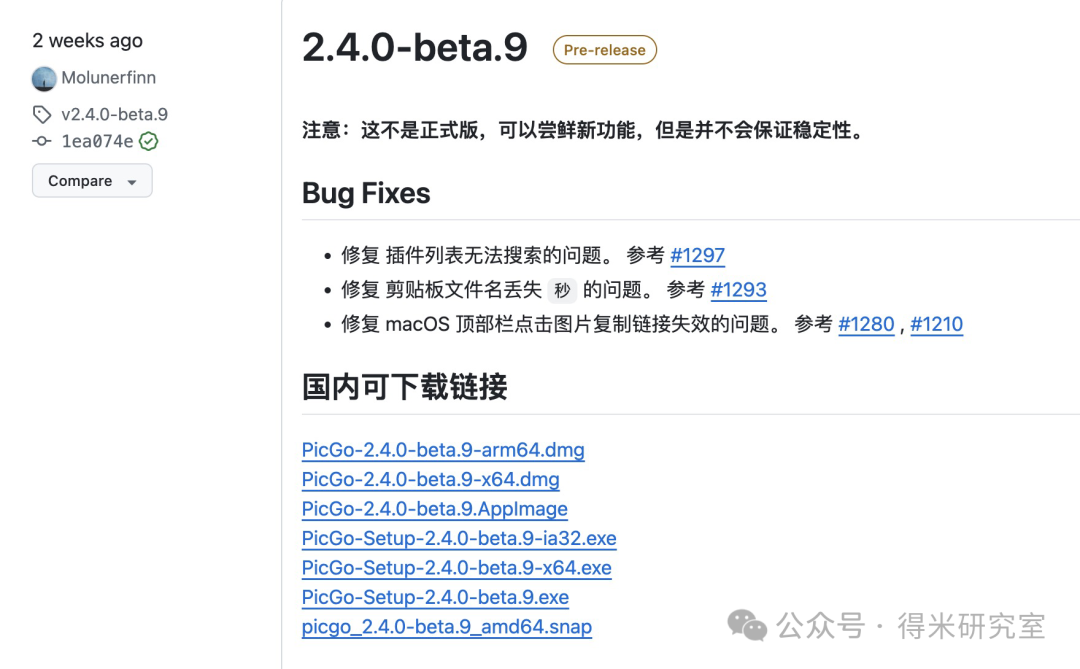The image size is (1080, 669).
Task: Click the Pre-release label to filter releases
Action: [x=604, y=49]
